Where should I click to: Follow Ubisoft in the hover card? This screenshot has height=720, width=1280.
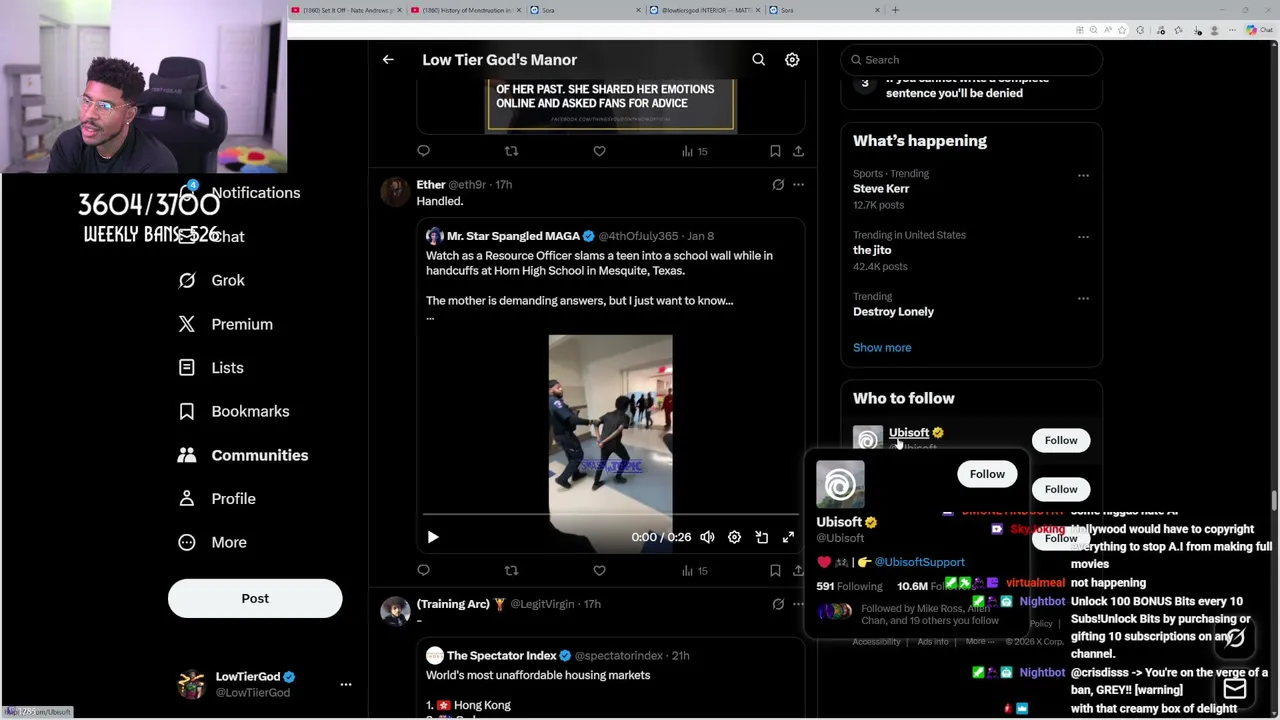987,474
